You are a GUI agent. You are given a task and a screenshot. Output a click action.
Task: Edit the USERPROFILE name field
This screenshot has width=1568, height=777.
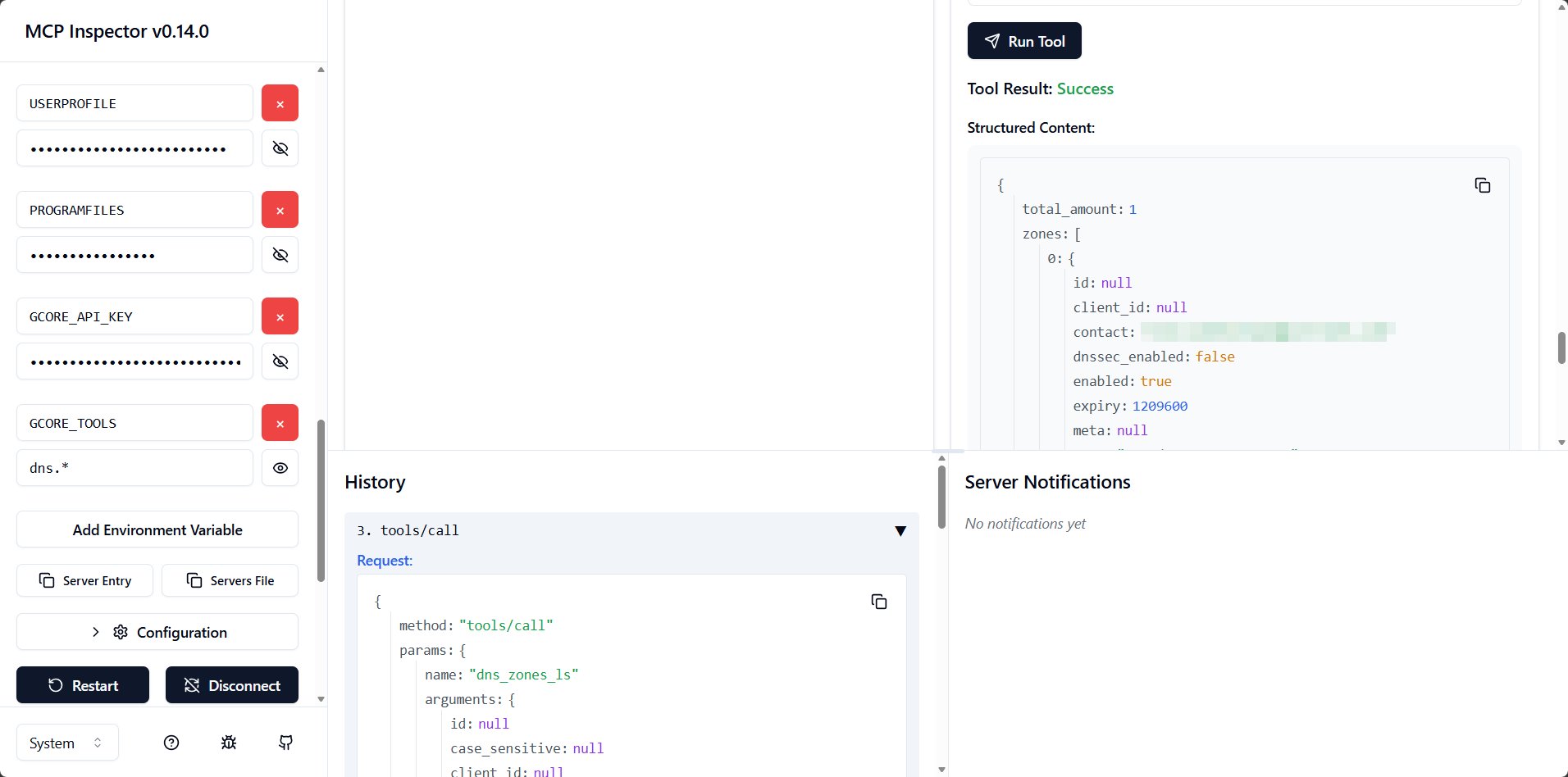[134, 103]
